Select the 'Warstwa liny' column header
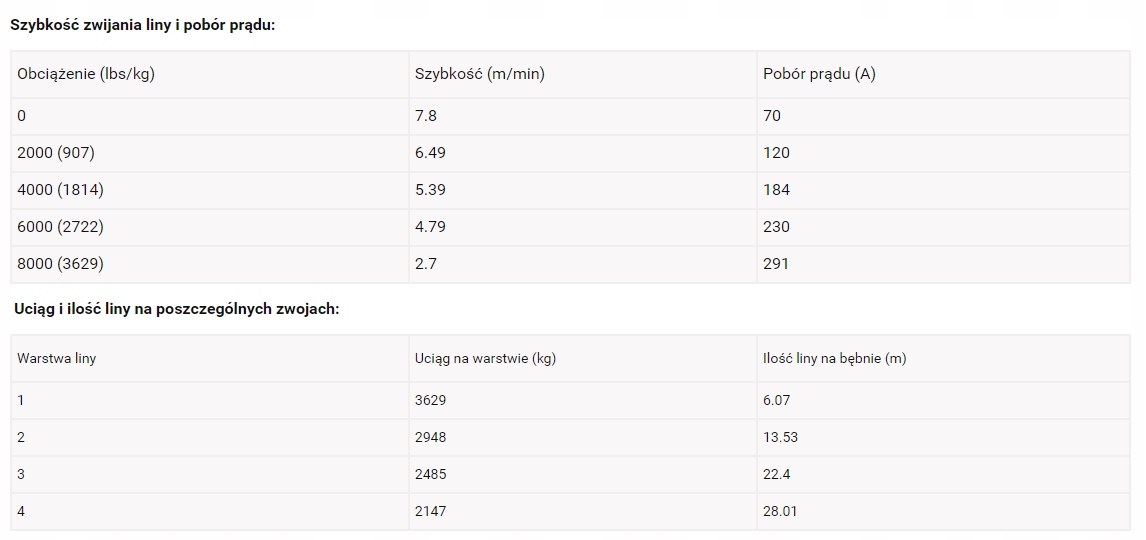The image size is (1146, 540). point(57,358)
